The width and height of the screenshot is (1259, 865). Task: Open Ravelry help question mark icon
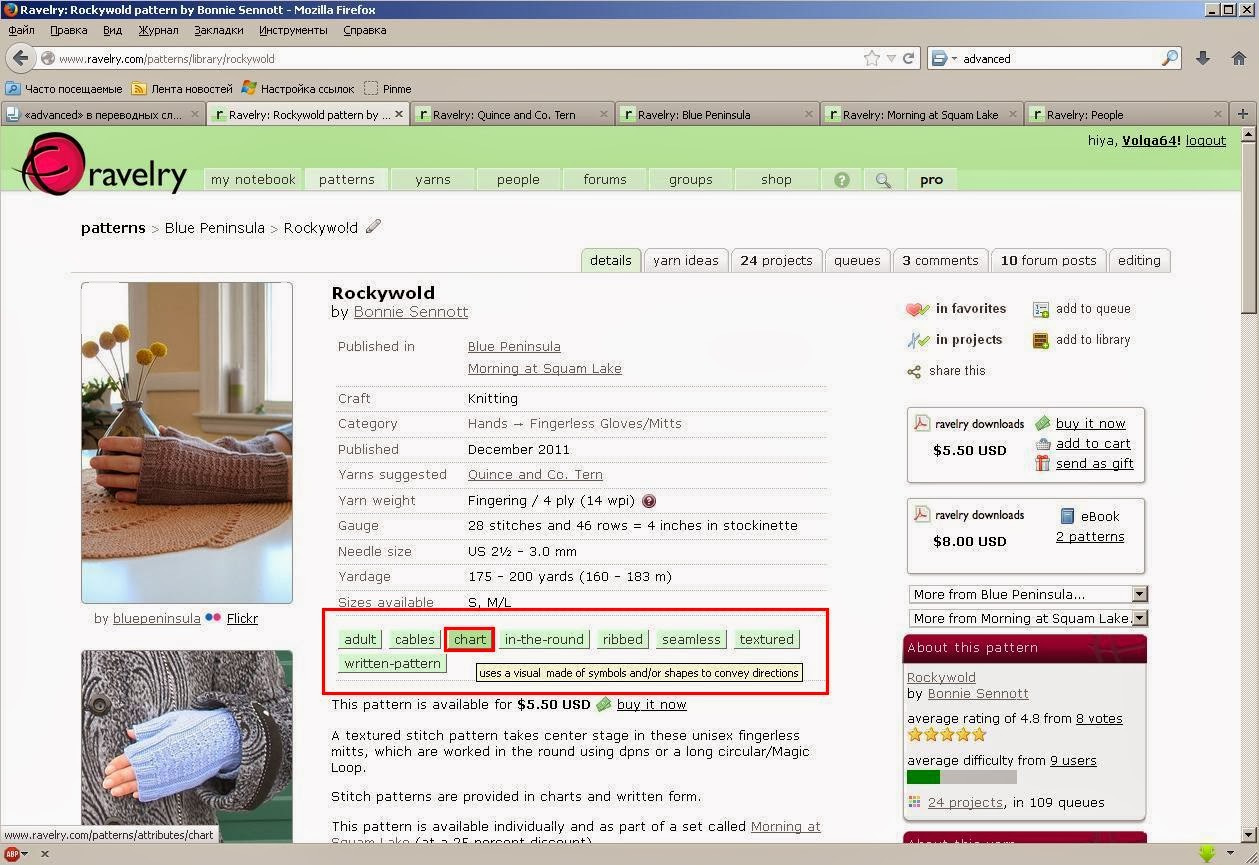[842, 180]
